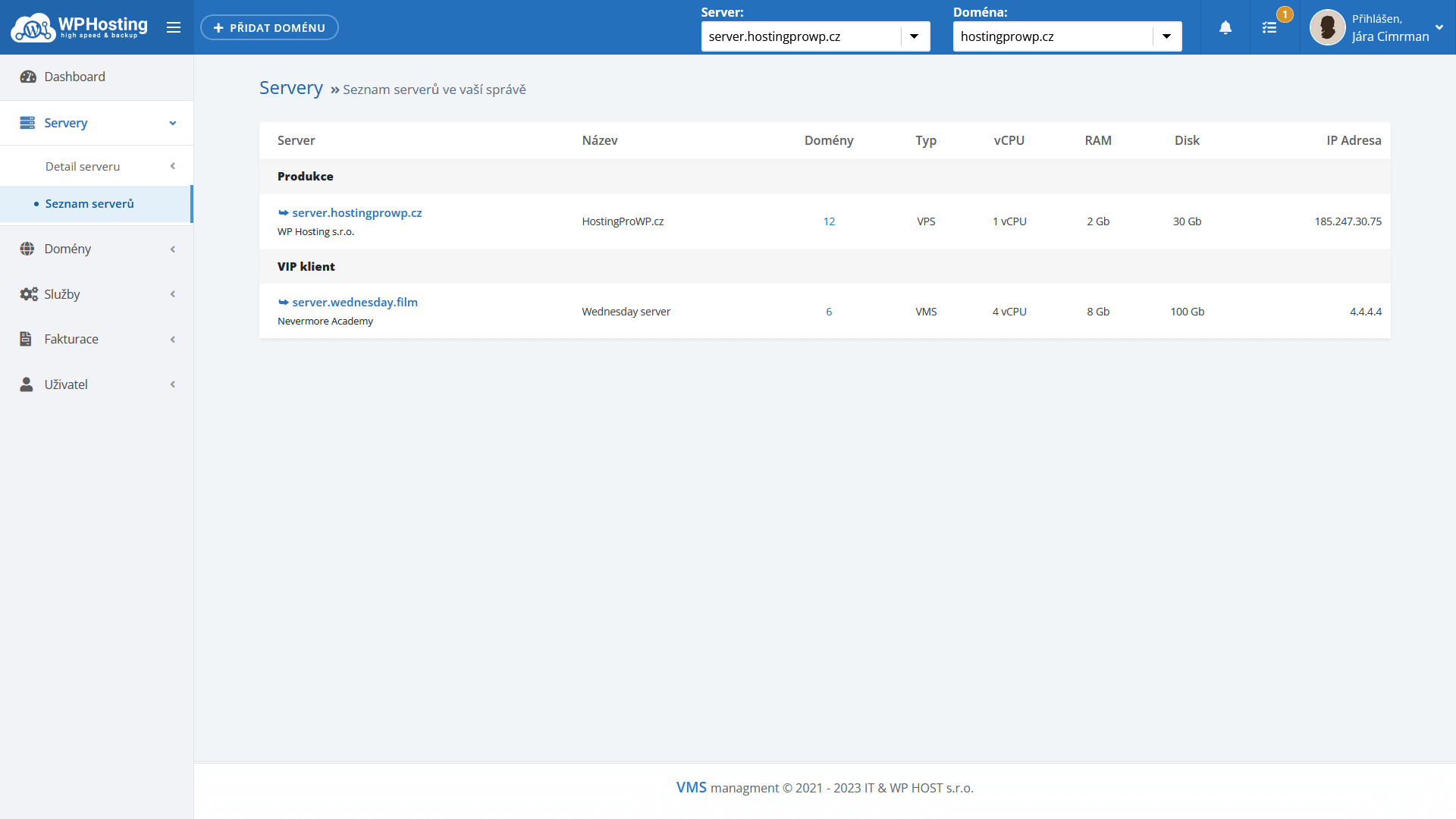The image size is (1456, 819).
Task: Toggle the hamburger sidebar menu icon
Action: (174, 27)
